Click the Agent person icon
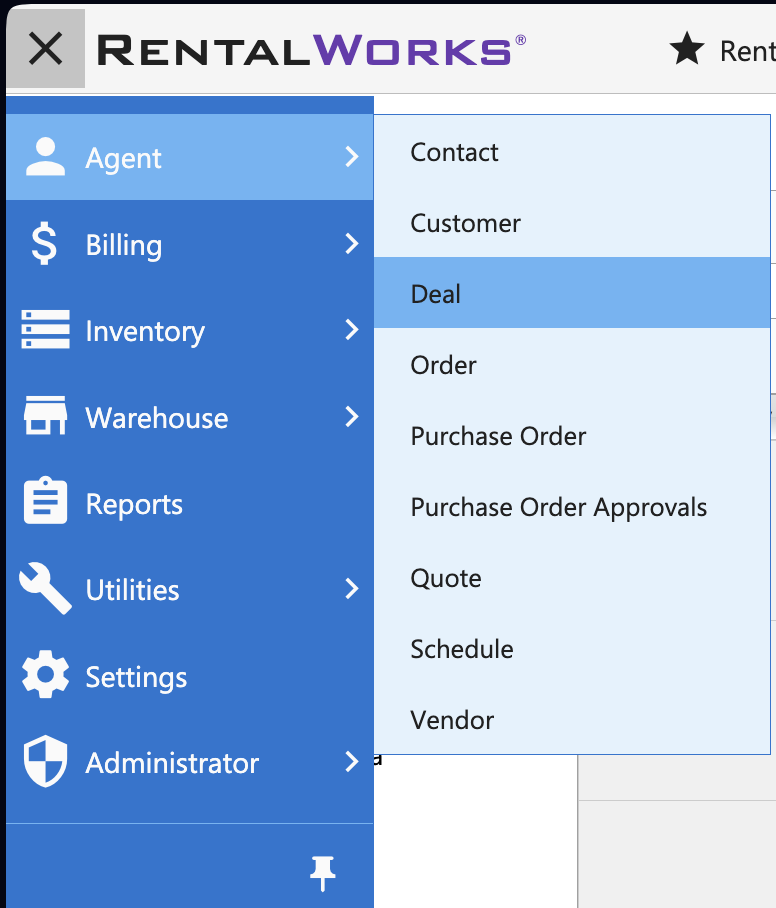 45,157
